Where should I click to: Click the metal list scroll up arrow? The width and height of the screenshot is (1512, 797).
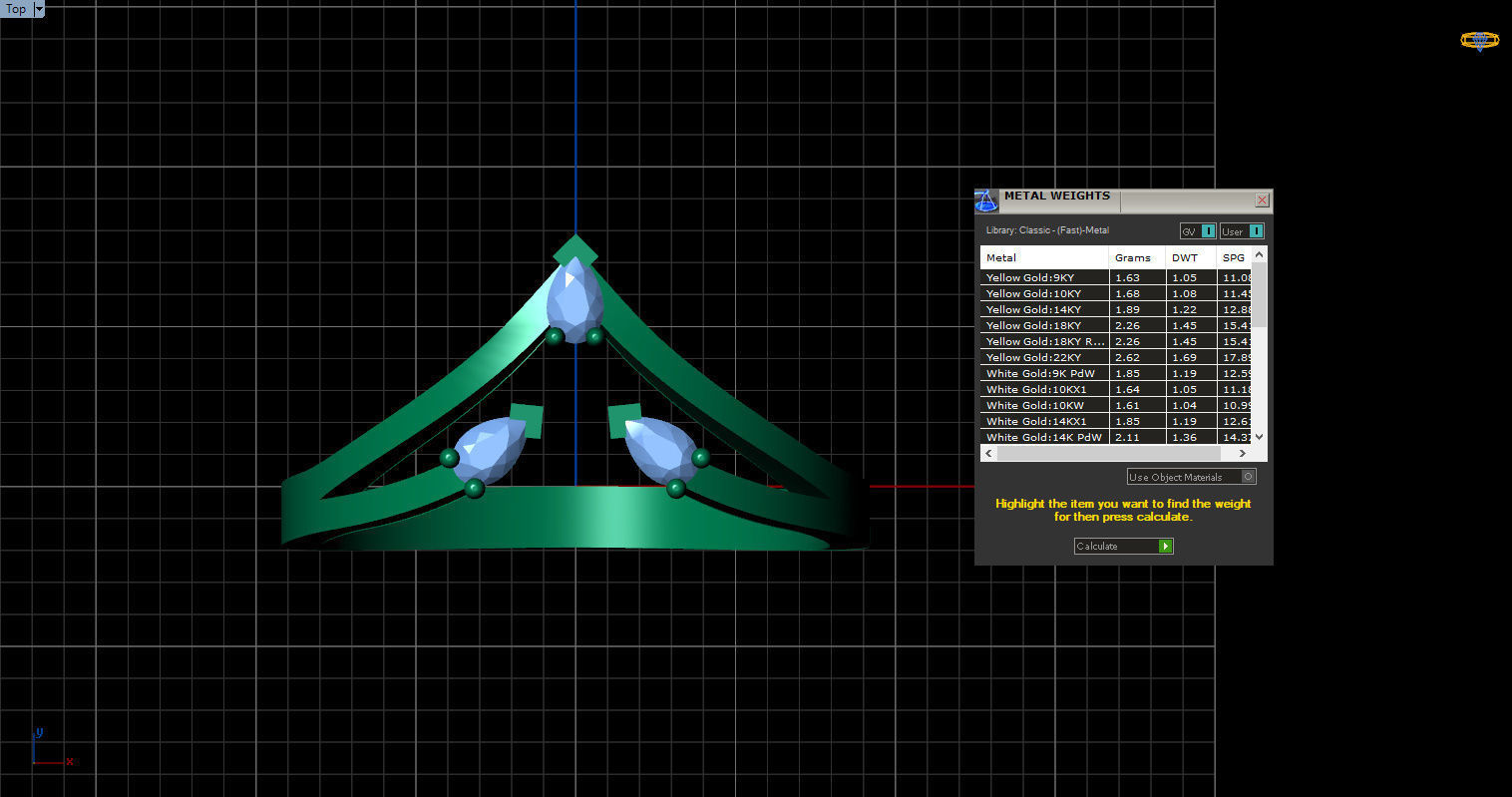coord(1259,254)
